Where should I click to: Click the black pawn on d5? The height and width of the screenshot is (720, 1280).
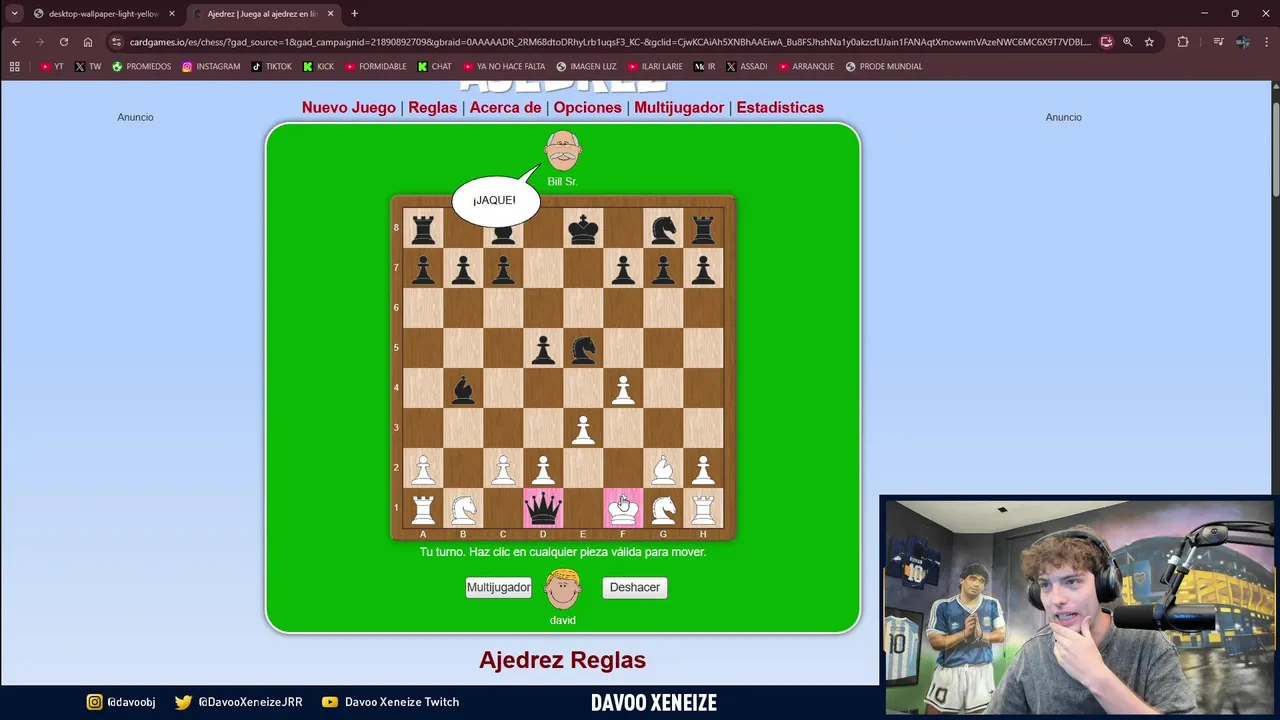tap(543, 349)
